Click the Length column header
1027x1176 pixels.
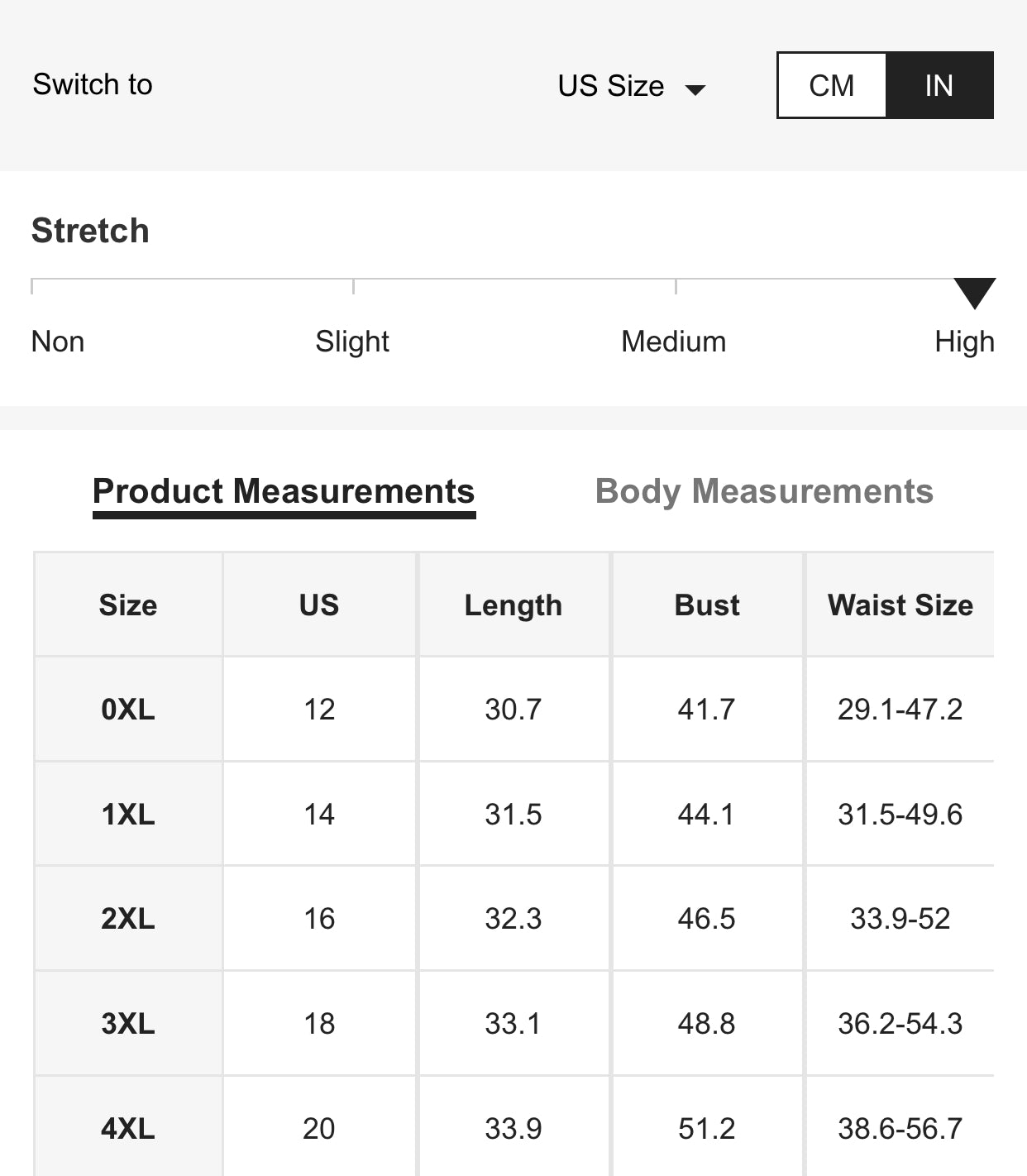coord(513,605)
